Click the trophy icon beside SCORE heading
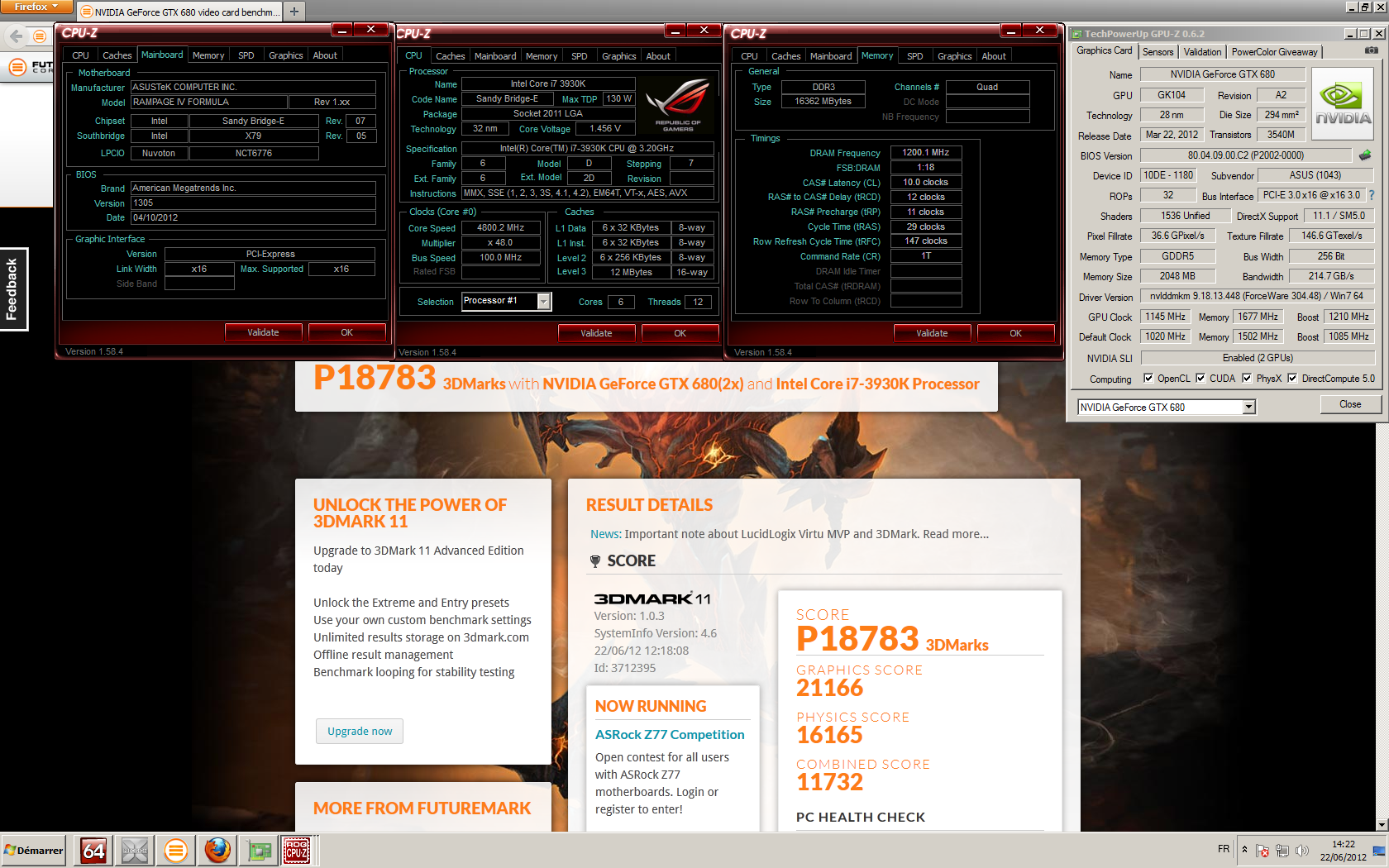The image size is (1389, 868). tap(595, 561)
